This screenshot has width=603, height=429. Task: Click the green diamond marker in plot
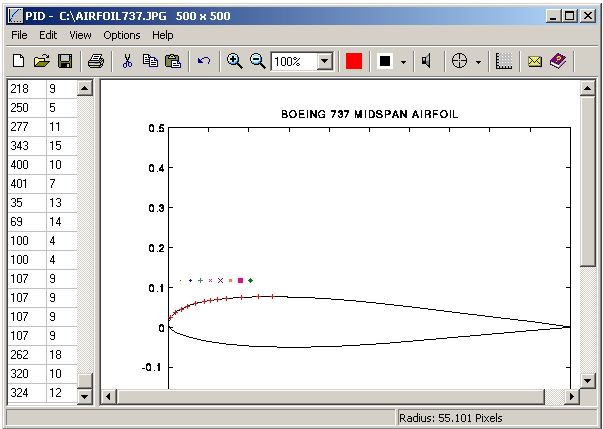[250, 281]
